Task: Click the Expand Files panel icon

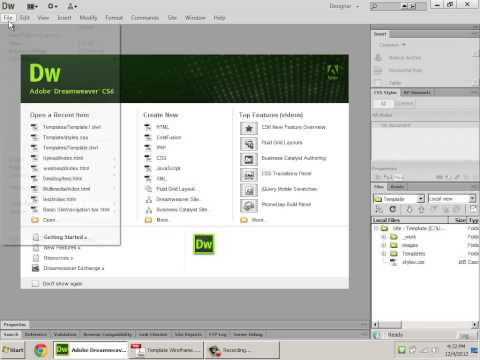Action: (474, 209)
